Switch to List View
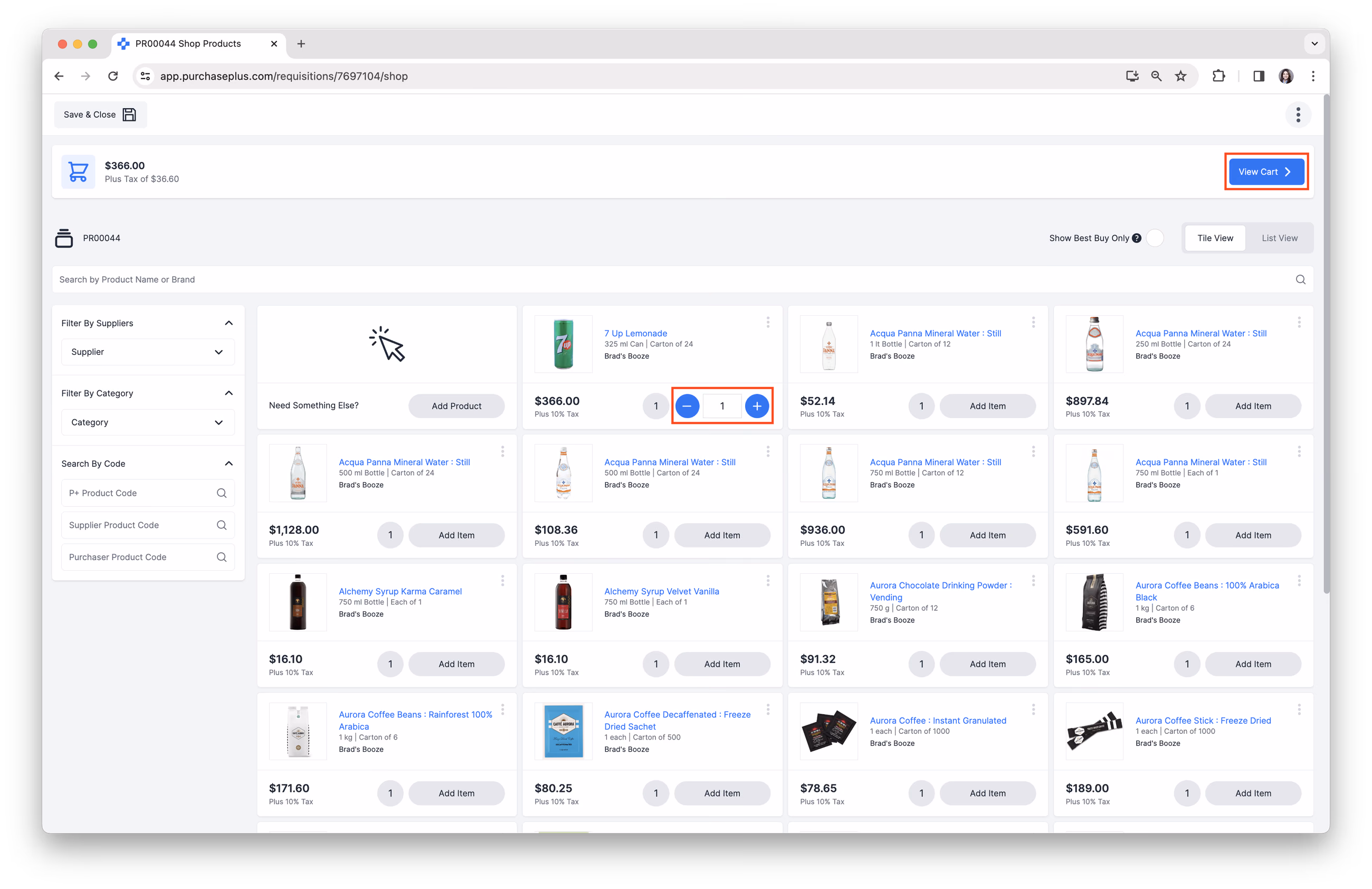Image resolution: width=1372 pixels, height=889 pixels. coord(1279,238)
